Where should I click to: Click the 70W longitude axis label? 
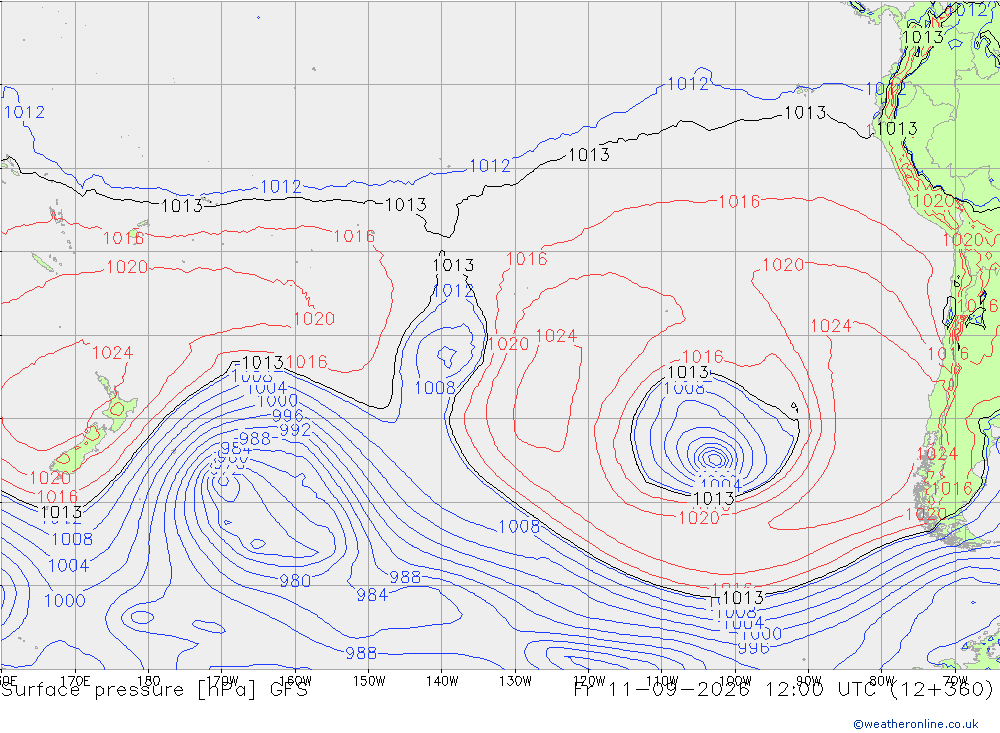(x=955, y=681)
